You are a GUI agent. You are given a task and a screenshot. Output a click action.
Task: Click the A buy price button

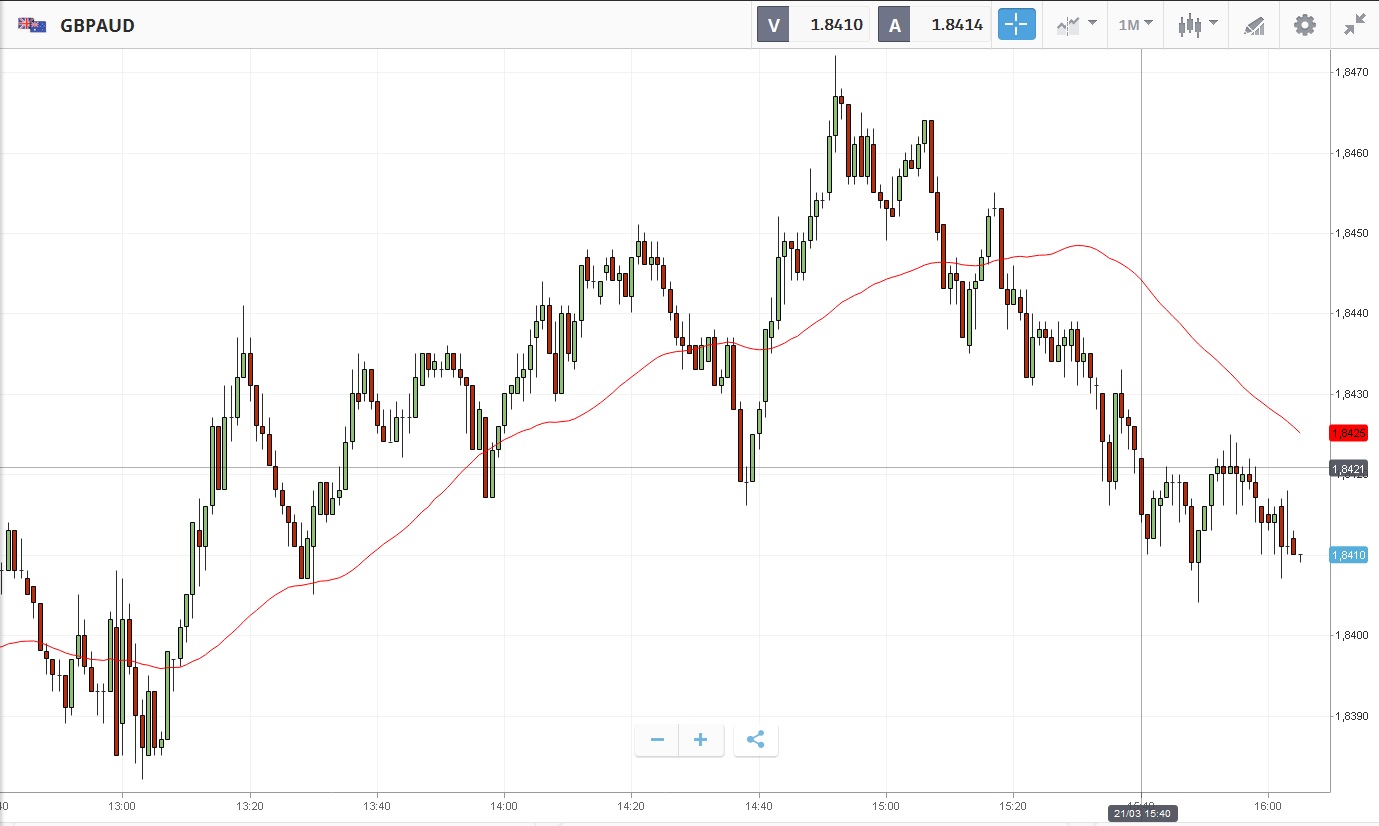[894, 25]
